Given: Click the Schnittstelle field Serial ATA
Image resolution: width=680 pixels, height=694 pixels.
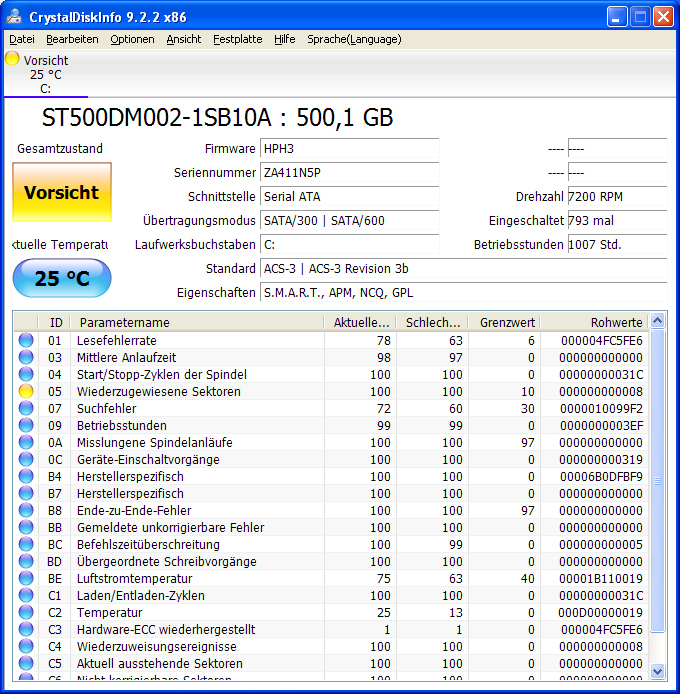Looking at the screenshot, I should (x=349, y=197).
